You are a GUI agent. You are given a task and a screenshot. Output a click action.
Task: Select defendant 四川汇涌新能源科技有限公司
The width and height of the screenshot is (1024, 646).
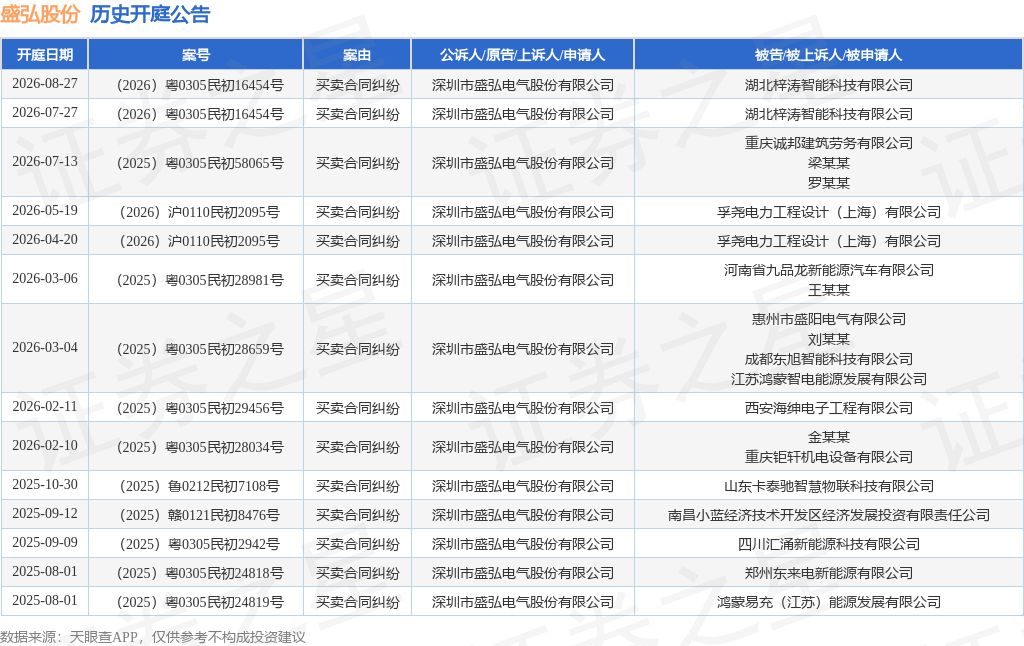click(x=829, y=544)
